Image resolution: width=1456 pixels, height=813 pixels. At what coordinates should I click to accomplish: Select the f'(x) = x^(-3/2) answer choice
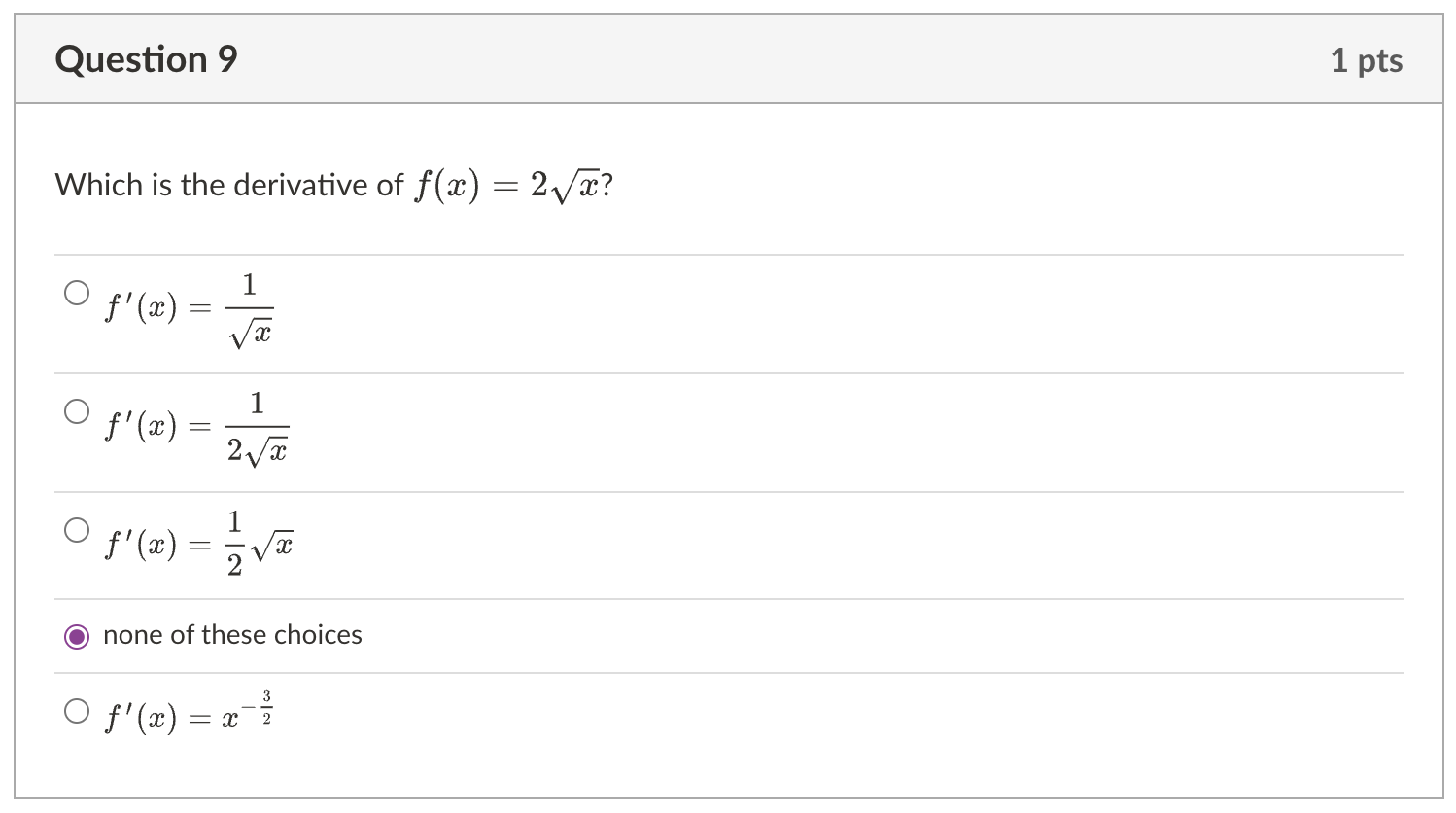click(x=77, y=710)
